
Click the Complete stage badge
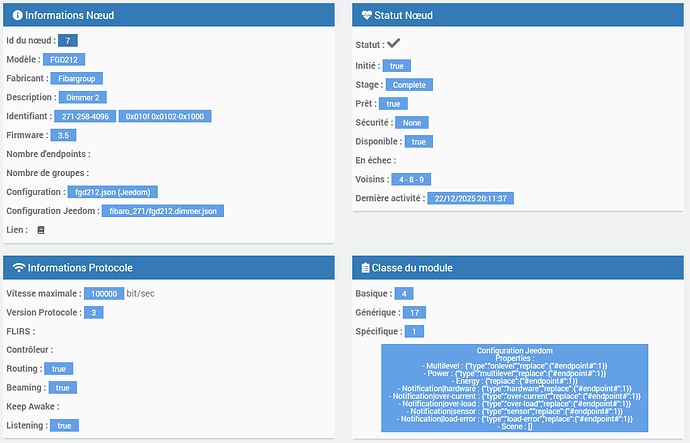409,85
